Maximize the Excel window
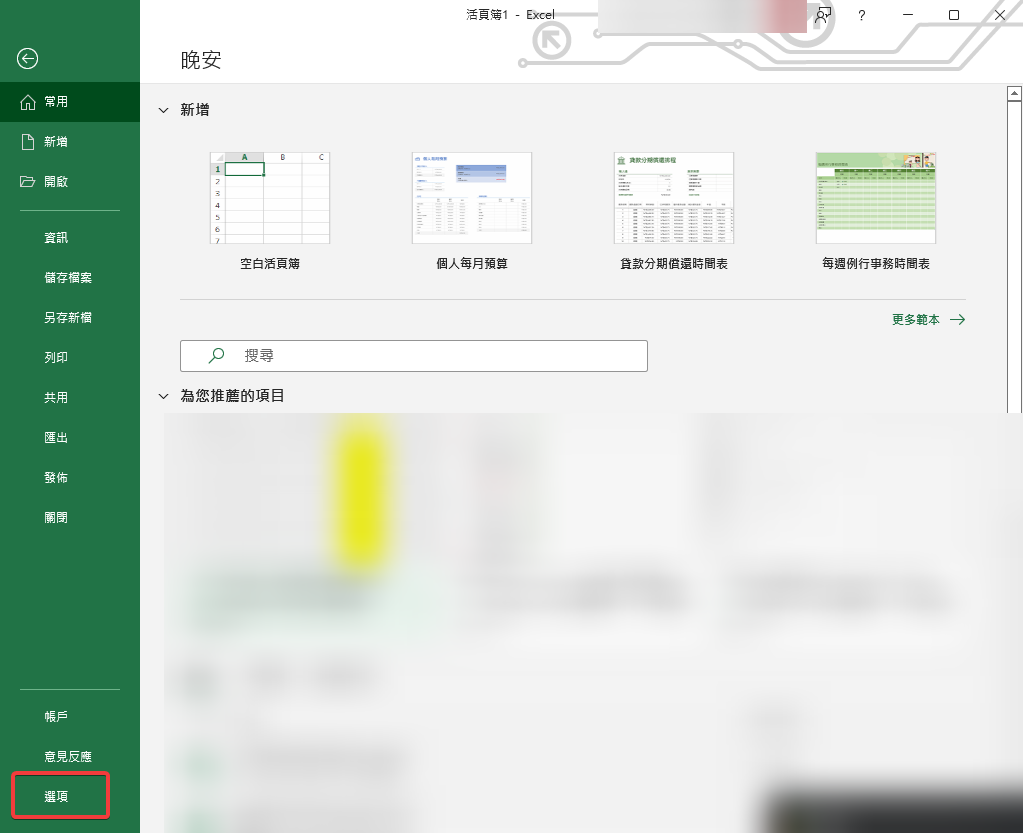Viewport: 1023px width, 833px height. (x=954, y=15)
